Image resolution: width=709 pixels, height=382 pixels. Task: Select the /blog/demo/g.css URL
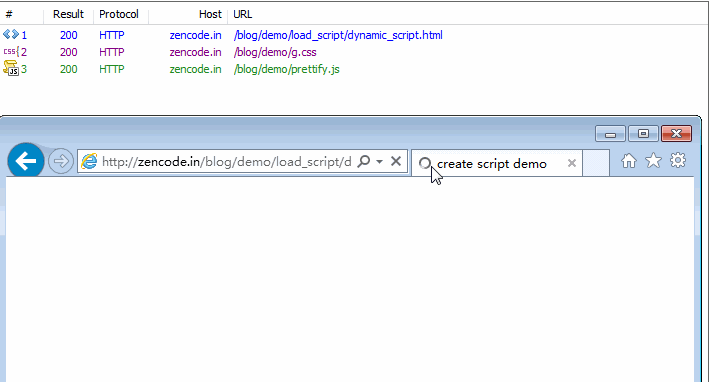pos(275,52)
